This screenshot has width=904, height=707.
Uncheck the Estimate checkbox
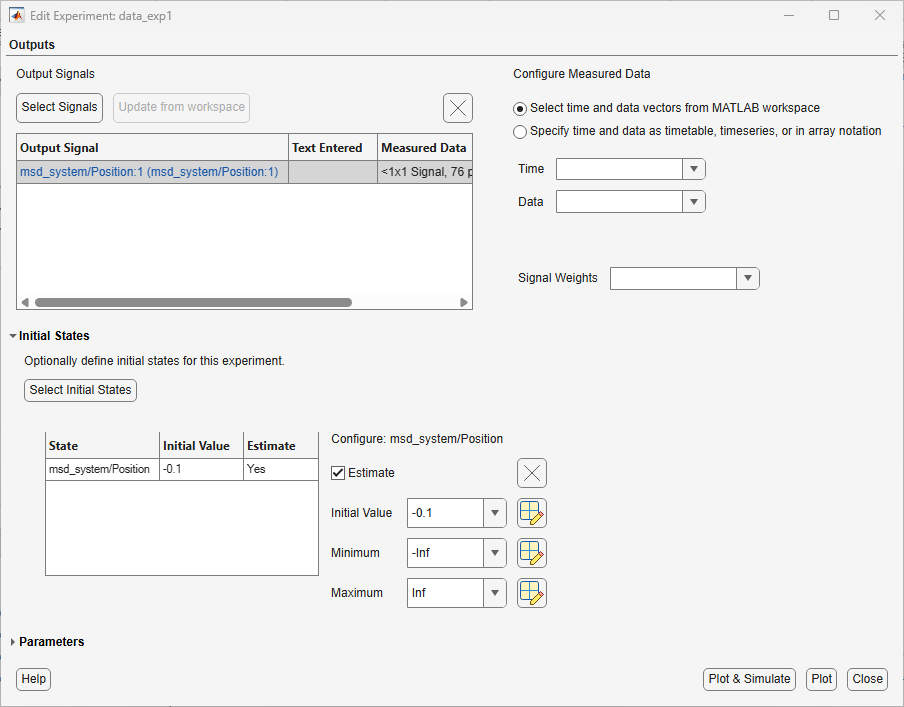pyautogui.click(x=338, y=473)
